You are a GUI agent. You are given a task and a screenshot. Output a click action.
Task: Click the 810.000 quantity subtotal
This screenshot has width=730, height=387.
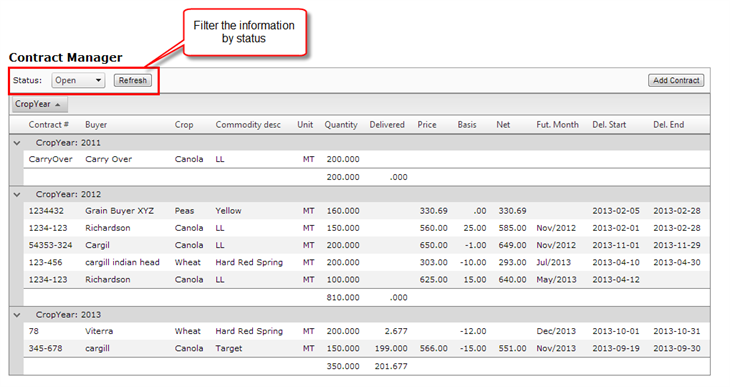tap(343, 298)
